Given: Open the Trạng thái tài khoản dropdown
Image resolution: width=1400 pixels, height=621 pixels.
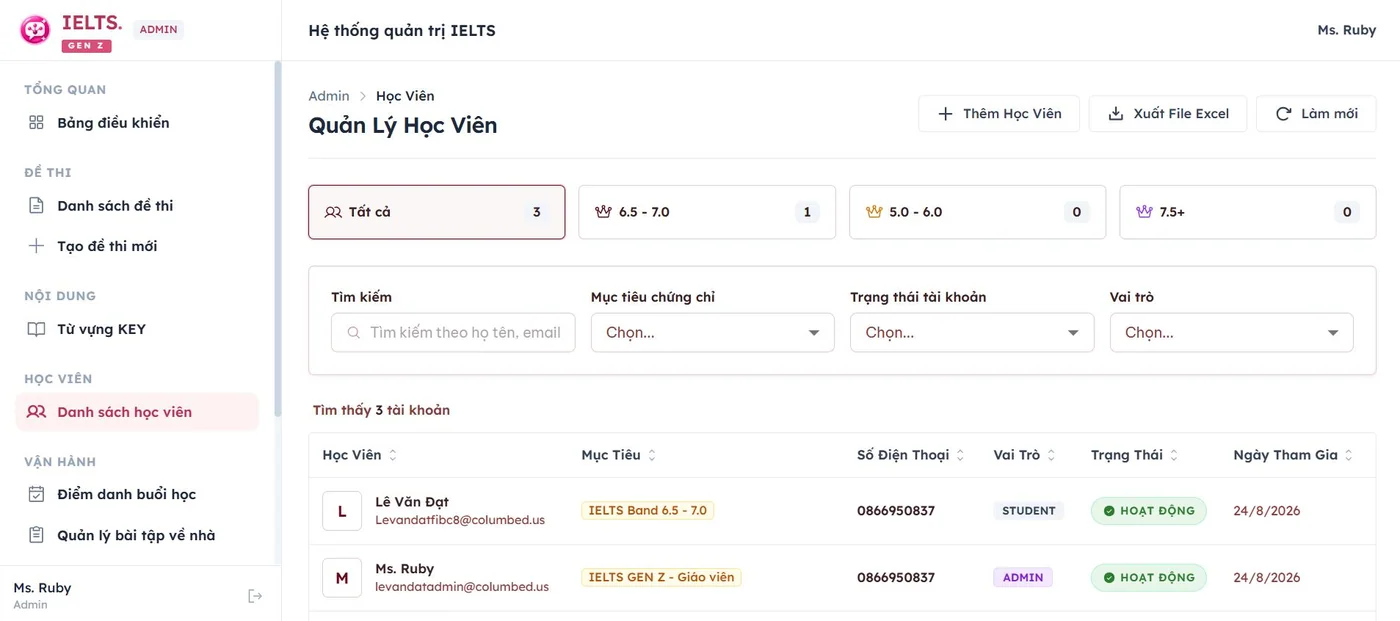Looking at the screenshot, I should pos(972,333).
